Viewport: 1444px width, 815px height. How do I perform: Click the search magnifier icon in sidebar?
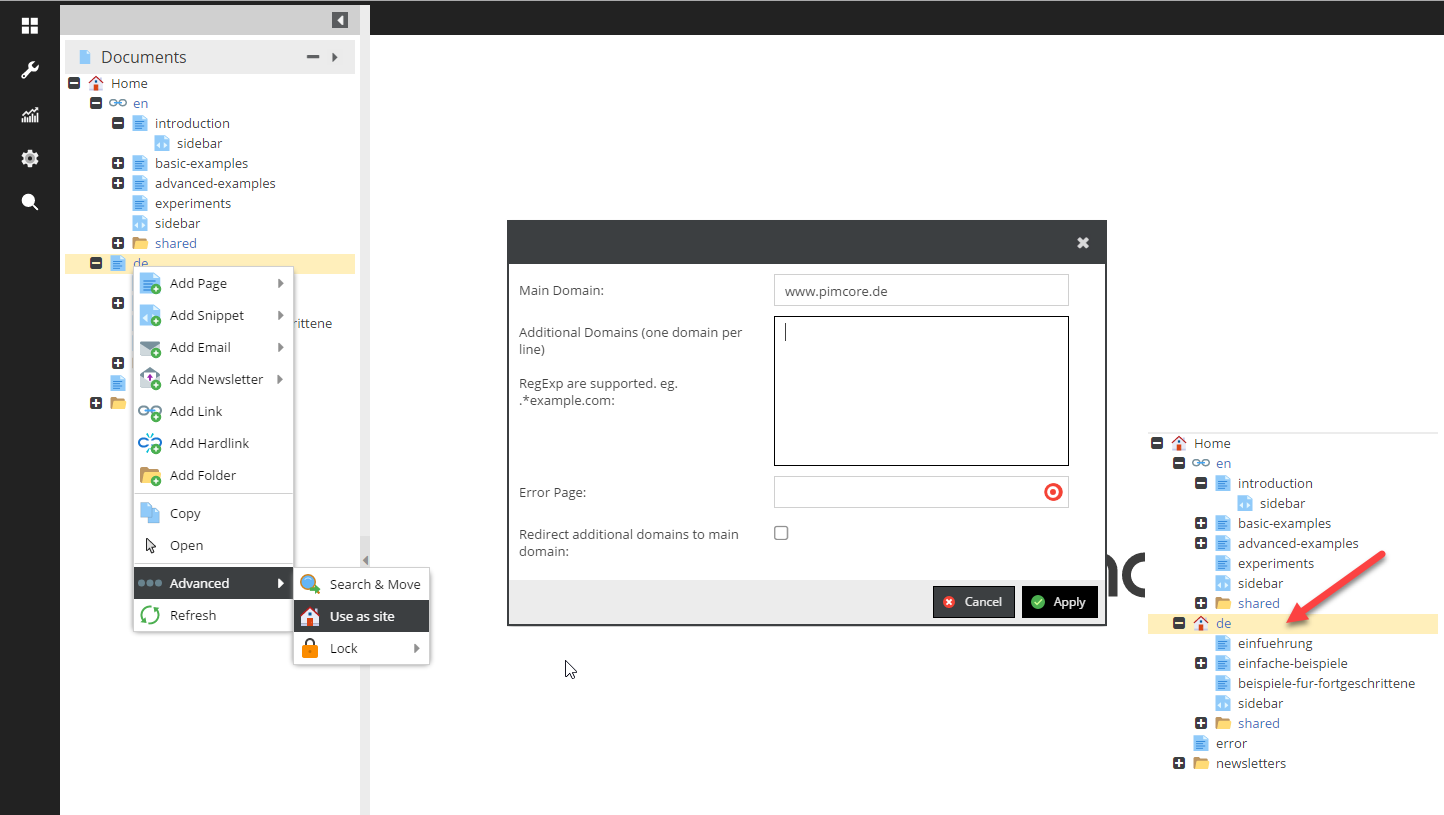[30, 202]
